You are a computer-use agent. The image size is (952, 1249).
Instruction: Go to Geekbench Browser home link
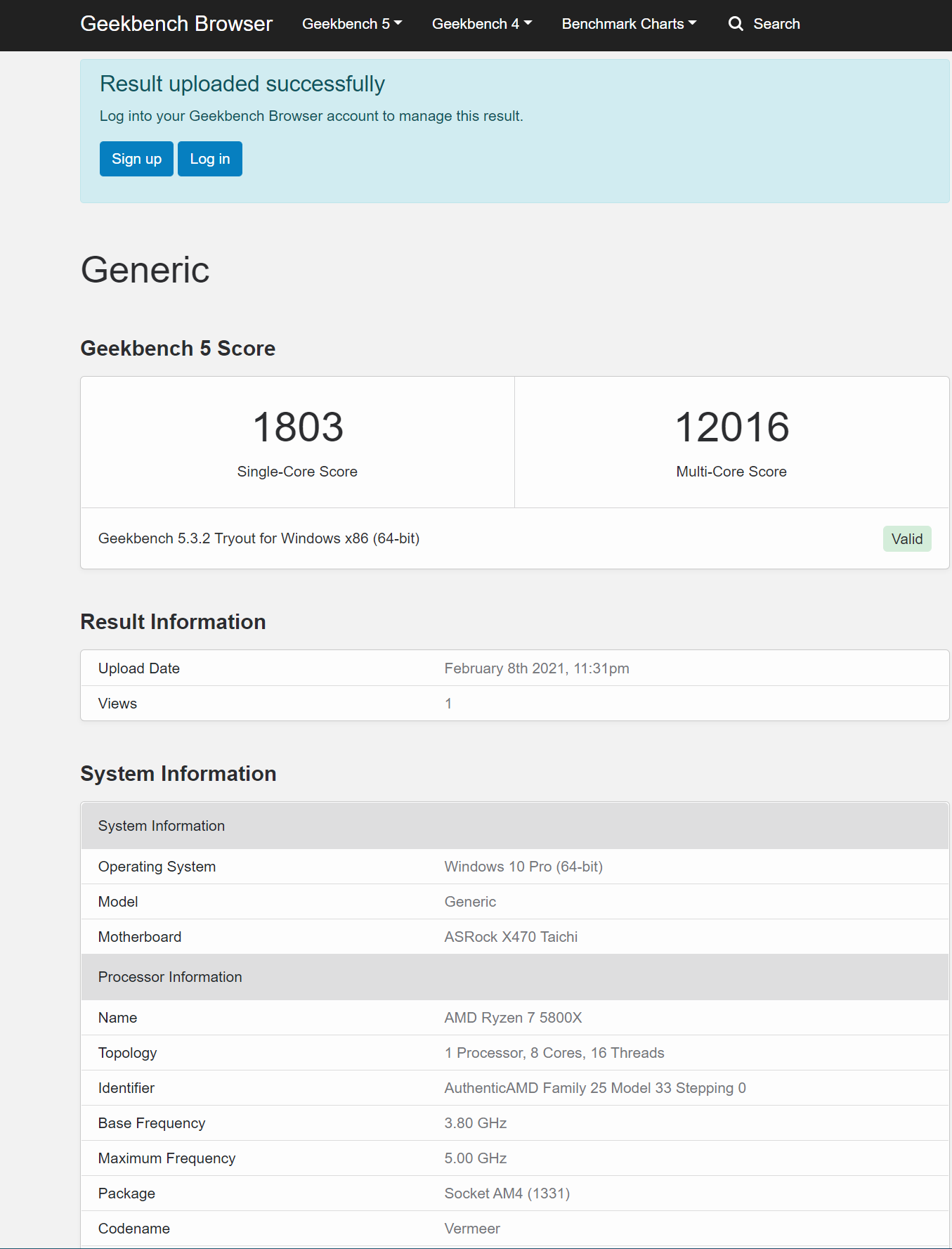176,24
